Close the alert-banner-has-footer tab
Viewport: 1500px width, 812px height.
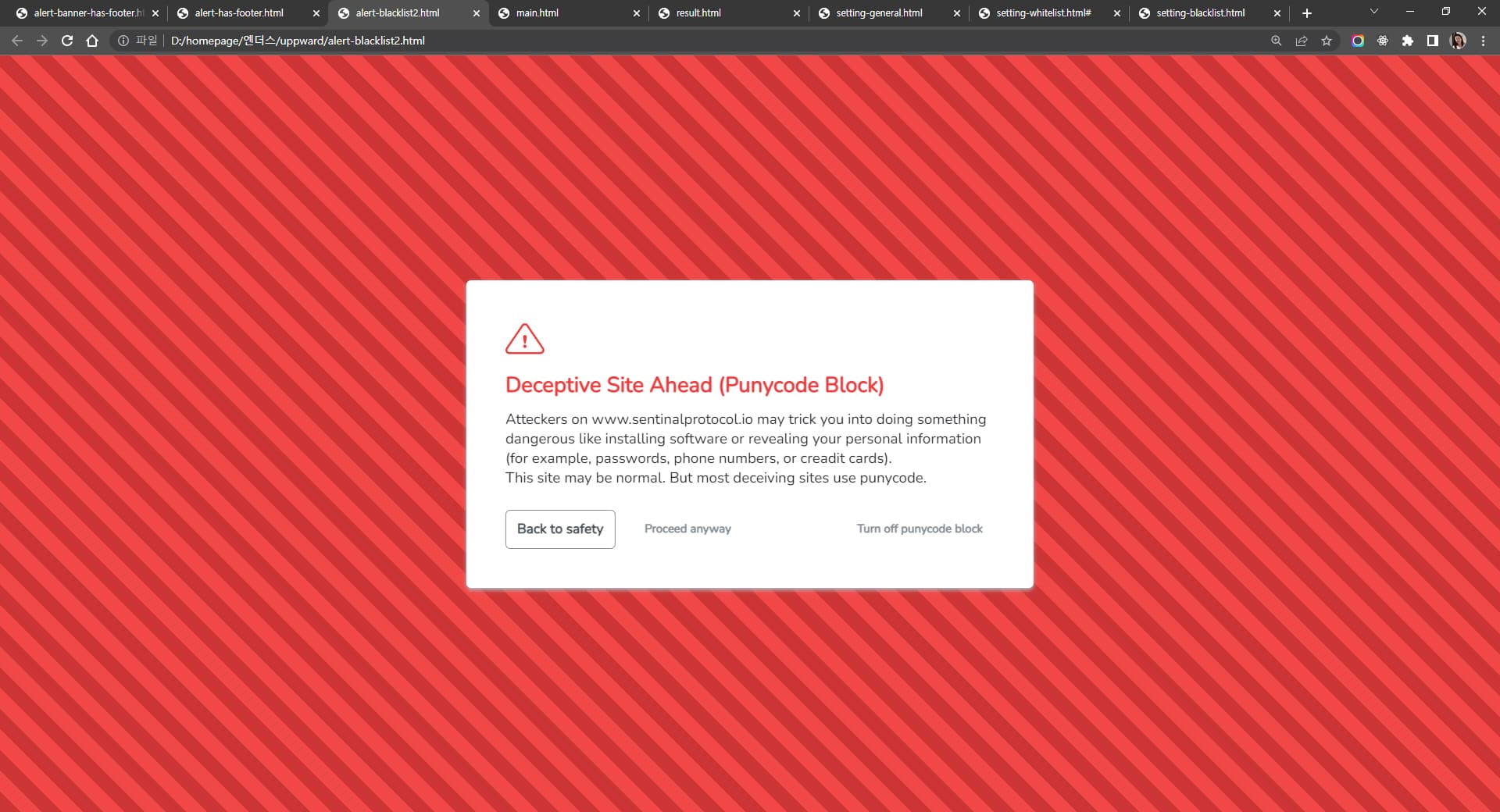155,13
